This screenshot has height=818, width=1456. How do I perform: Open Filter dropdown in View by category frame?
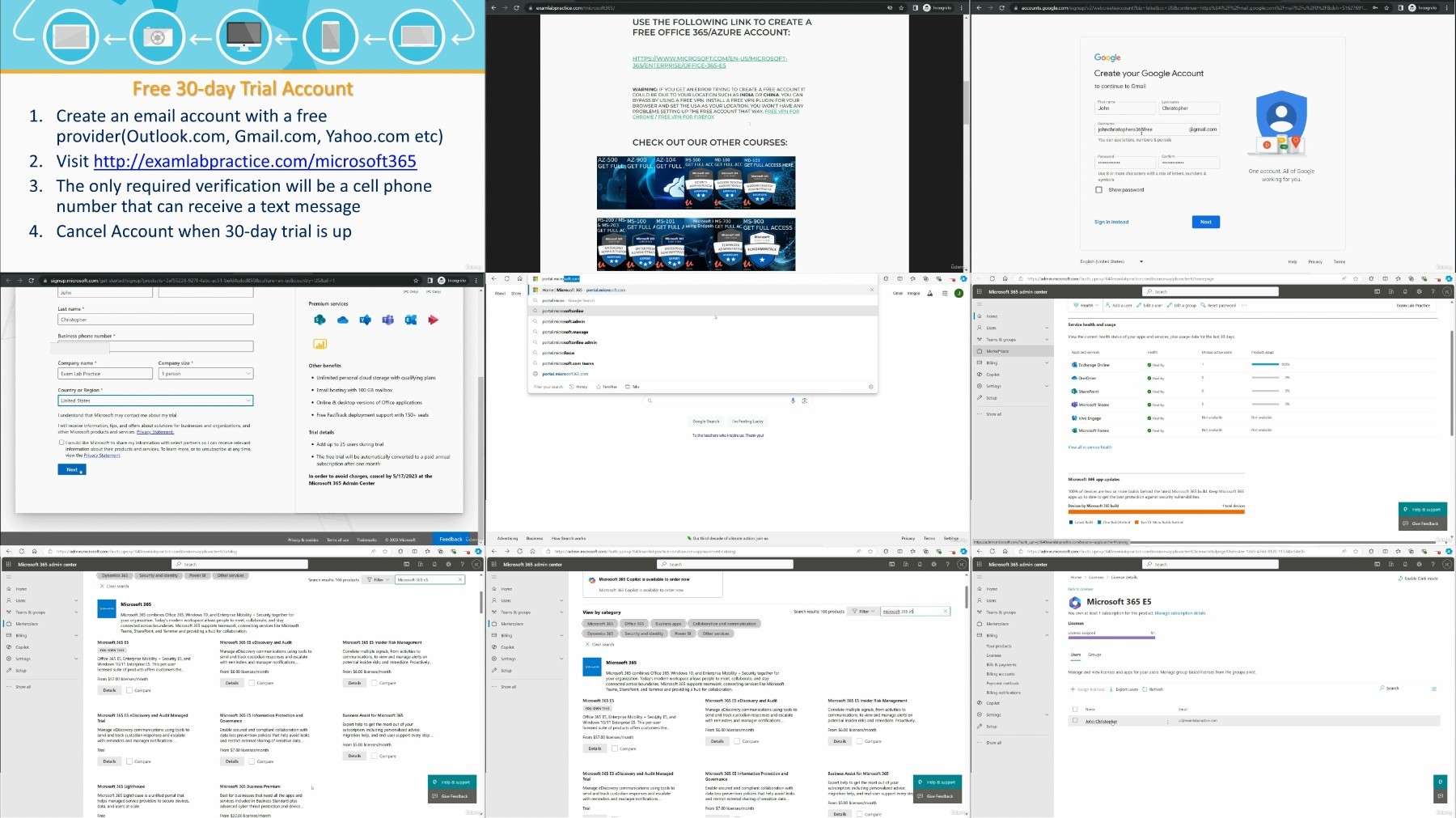(863, 612)
